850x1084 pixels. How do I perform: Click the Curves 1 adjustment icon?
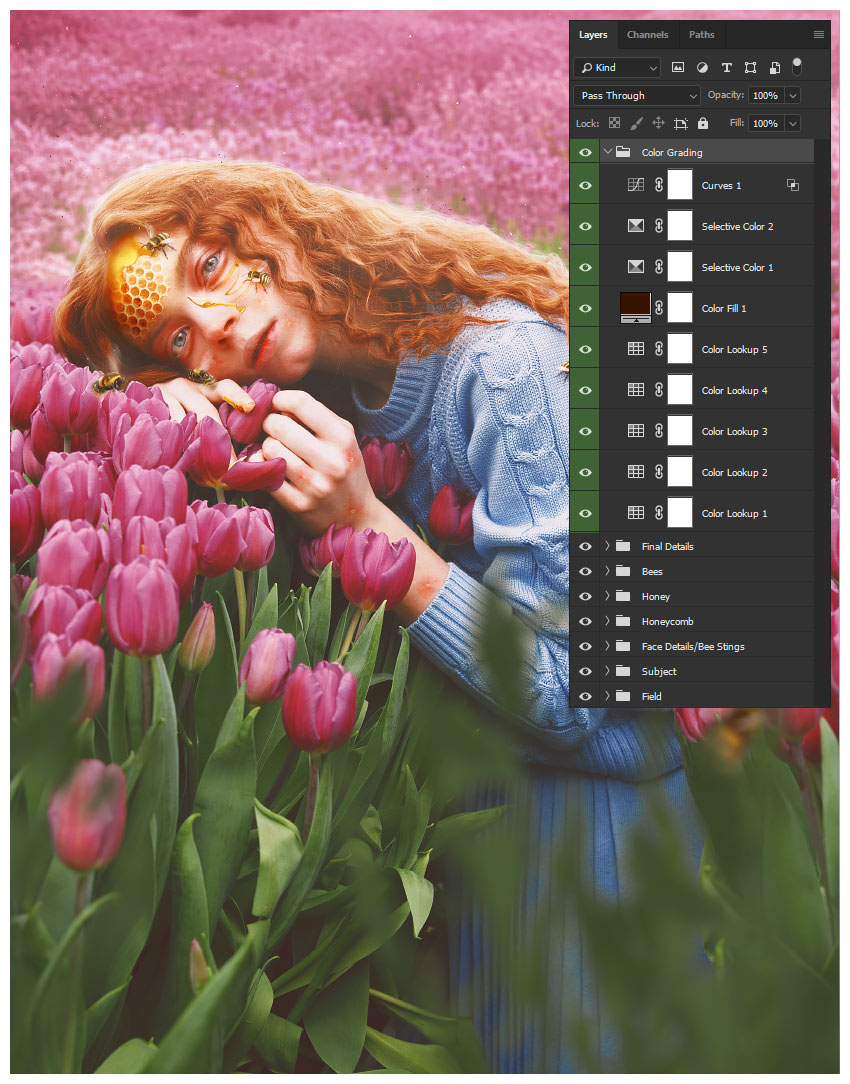636,185
